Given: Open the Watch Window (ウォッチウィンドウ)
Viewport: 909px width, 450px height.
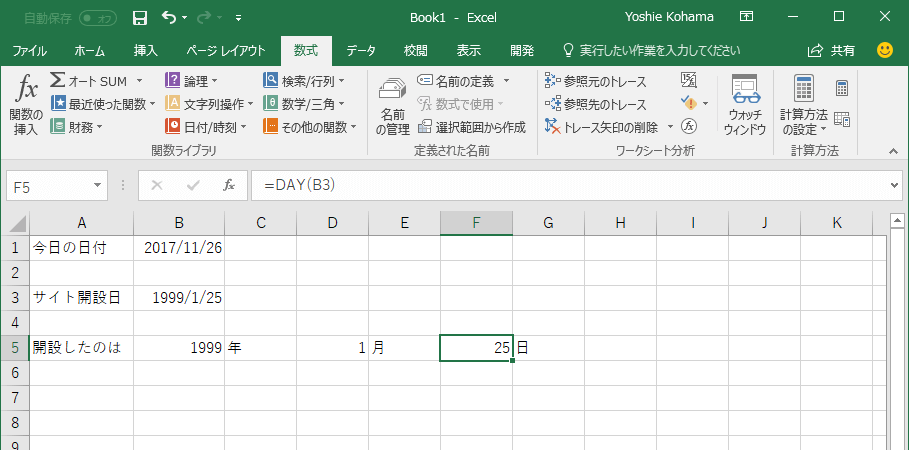Looking at the screenshot, I should 745,104.
